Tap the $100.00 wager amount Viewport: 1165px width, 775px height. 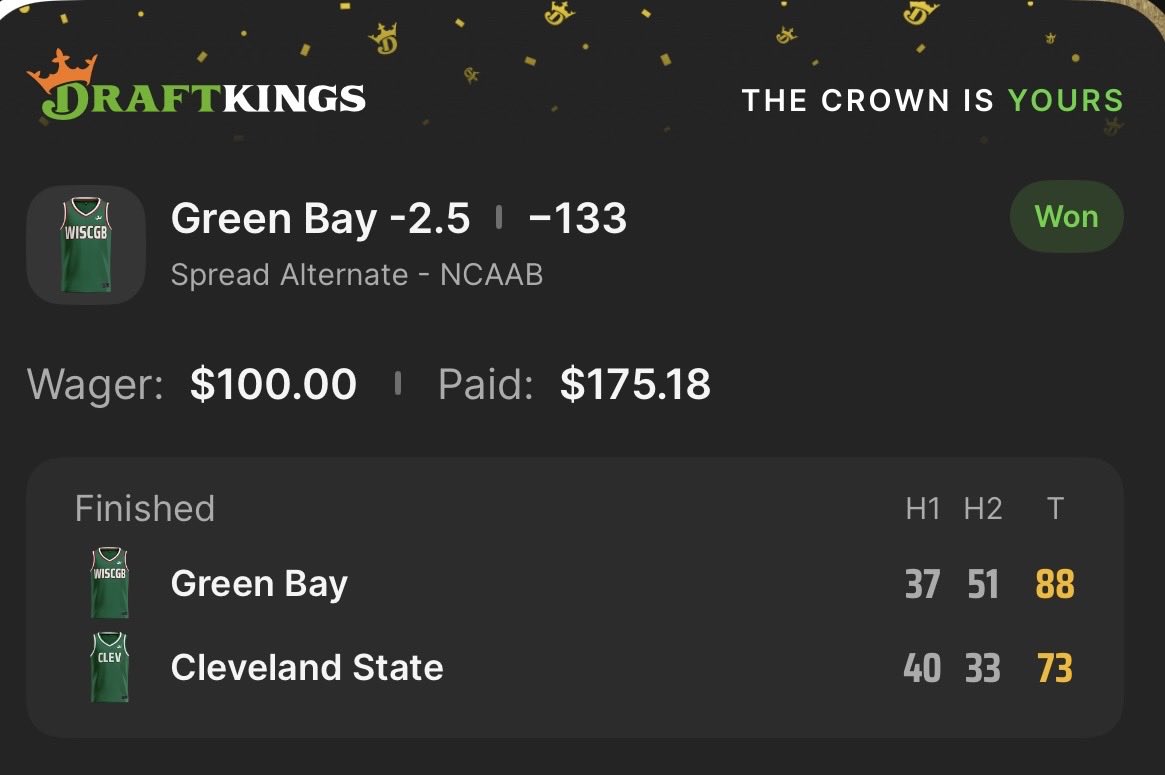(273, 384)
